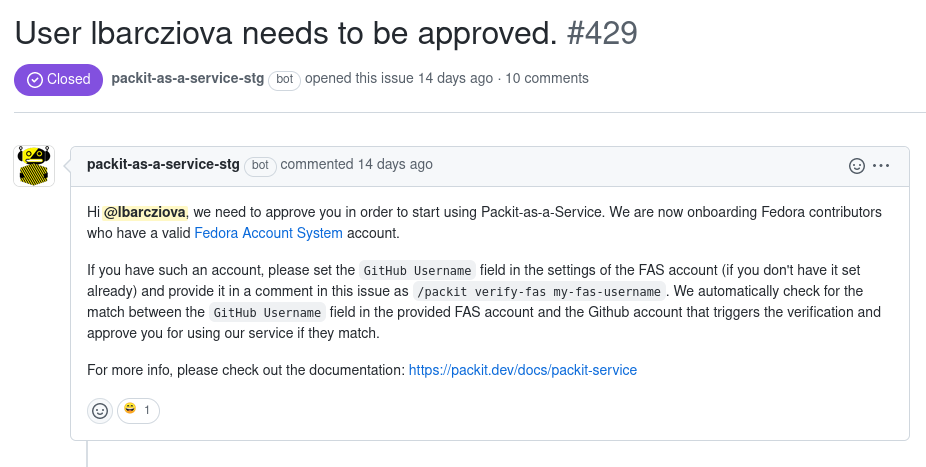
Task: Click the packit bot avatar image
Action: point(34,166)
